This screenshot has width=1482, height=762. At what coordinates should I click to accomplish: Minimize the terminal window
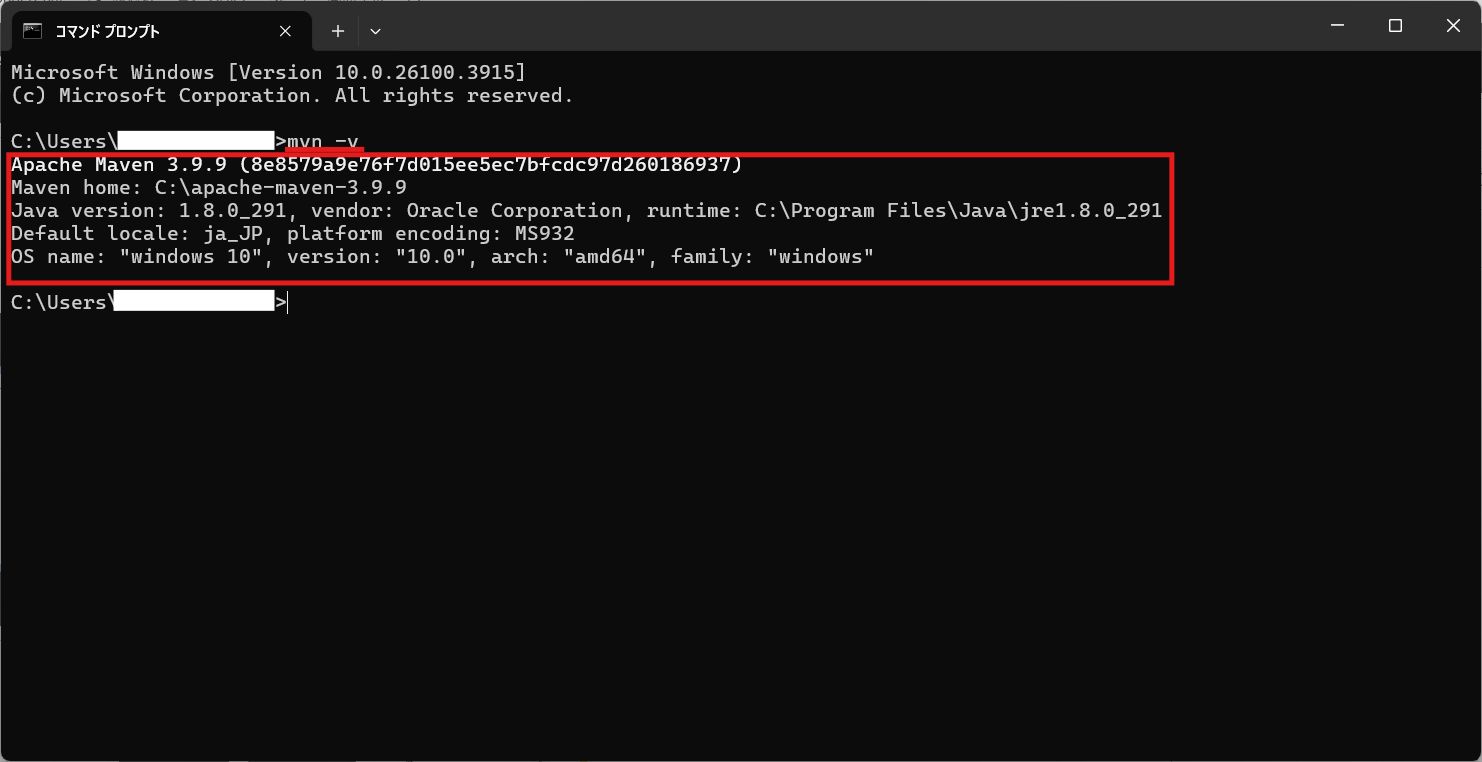pos(1337,26)
